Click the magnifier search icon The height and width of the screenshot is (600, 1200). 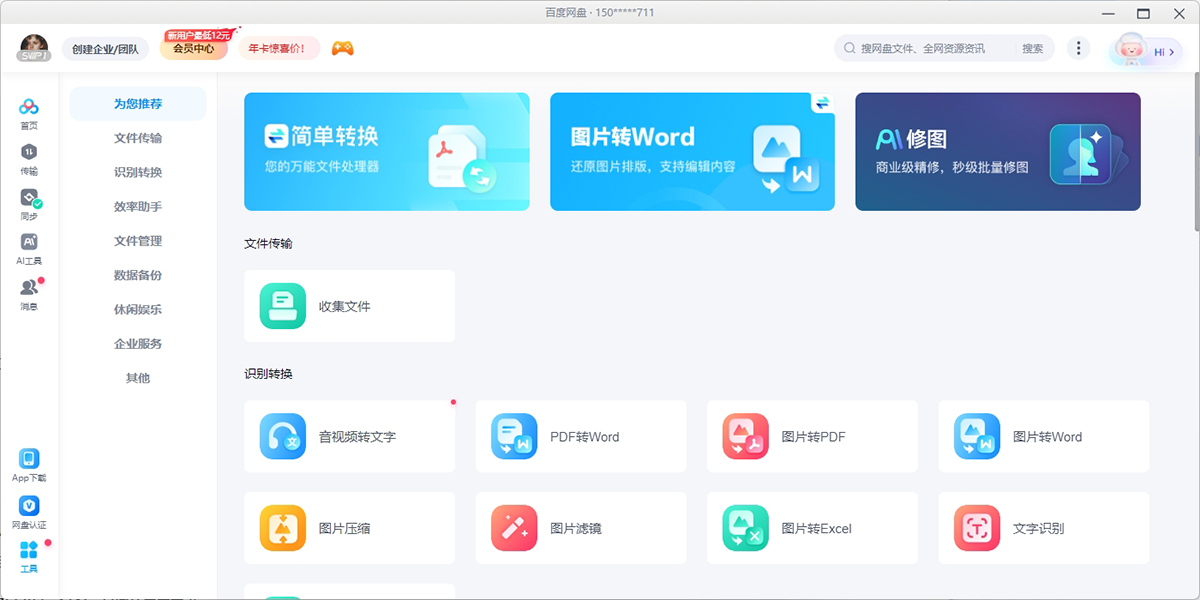click(x=850, y=48)
